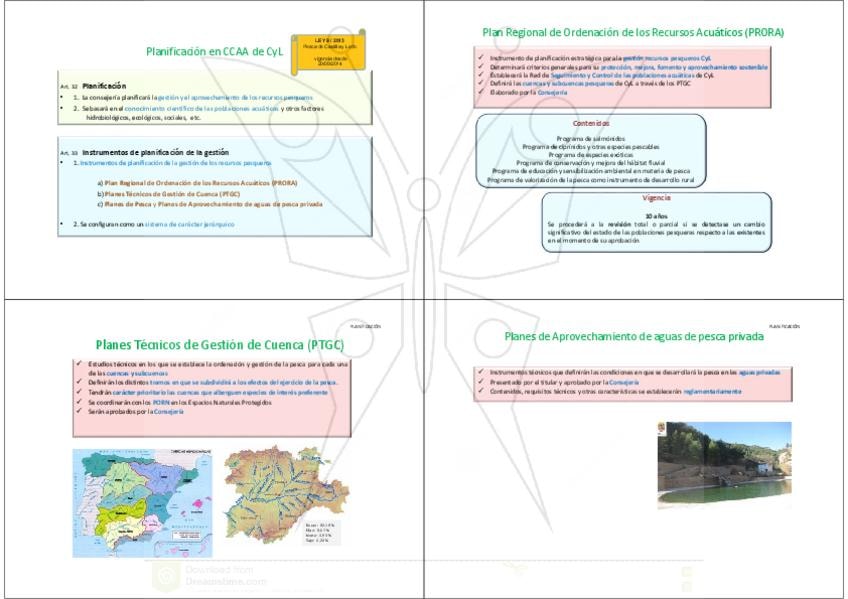Image resolution: width=848 pixels, height=599 pixels.
Task: Select the line "2. Se configuran como un sistema de carácter jerárquico"
Action: 154,224
